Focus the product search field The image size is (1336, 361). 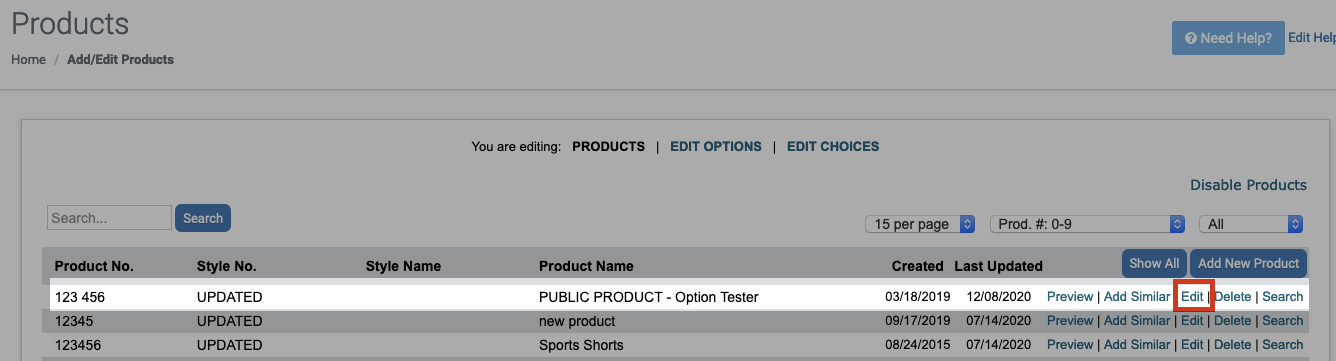[110, 218]
